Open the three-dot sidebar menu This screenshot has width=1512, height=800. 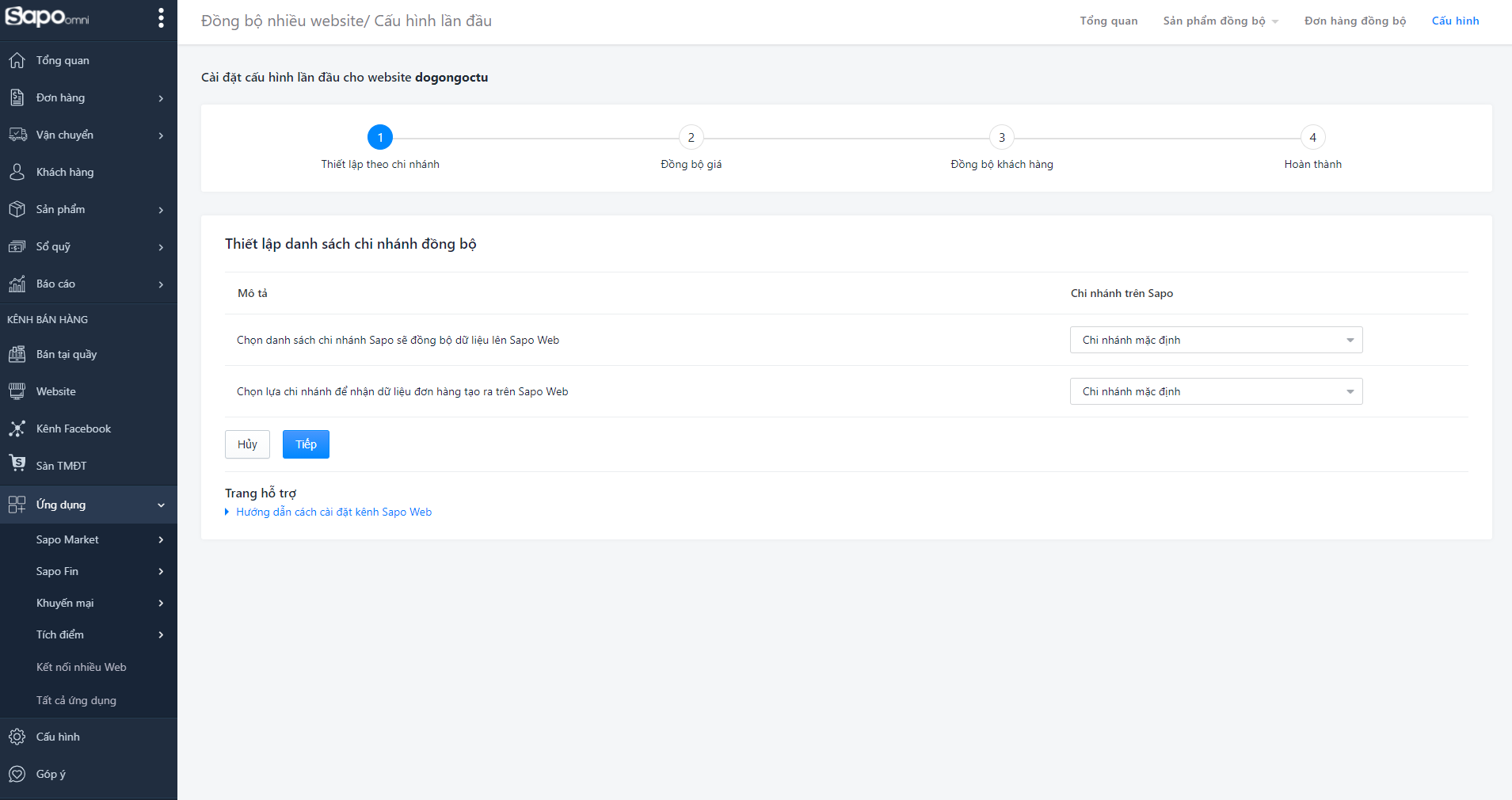(x=161, y=18)
